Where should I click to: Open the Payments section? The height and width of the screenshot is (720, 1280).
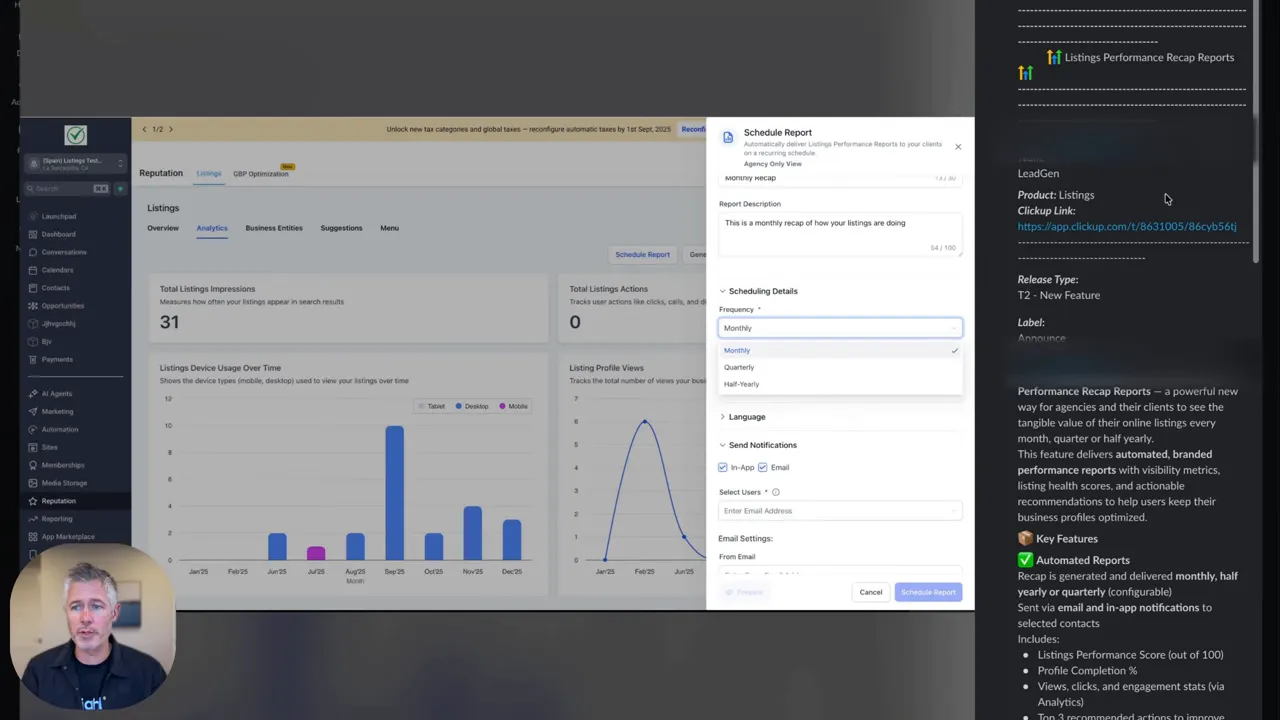[57, 359]
